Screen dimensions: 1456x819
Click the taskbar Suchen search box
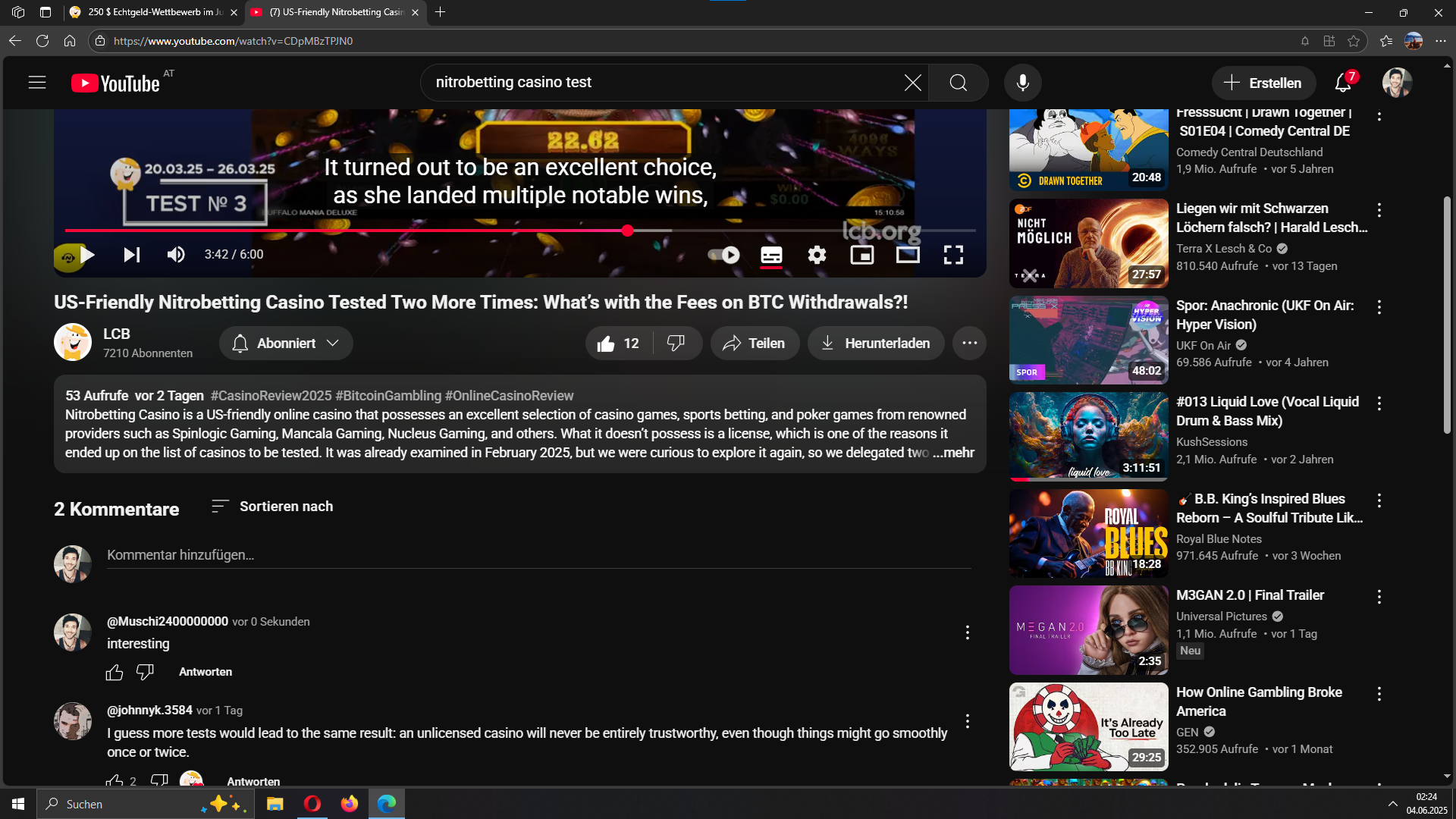tap(144, 804)
